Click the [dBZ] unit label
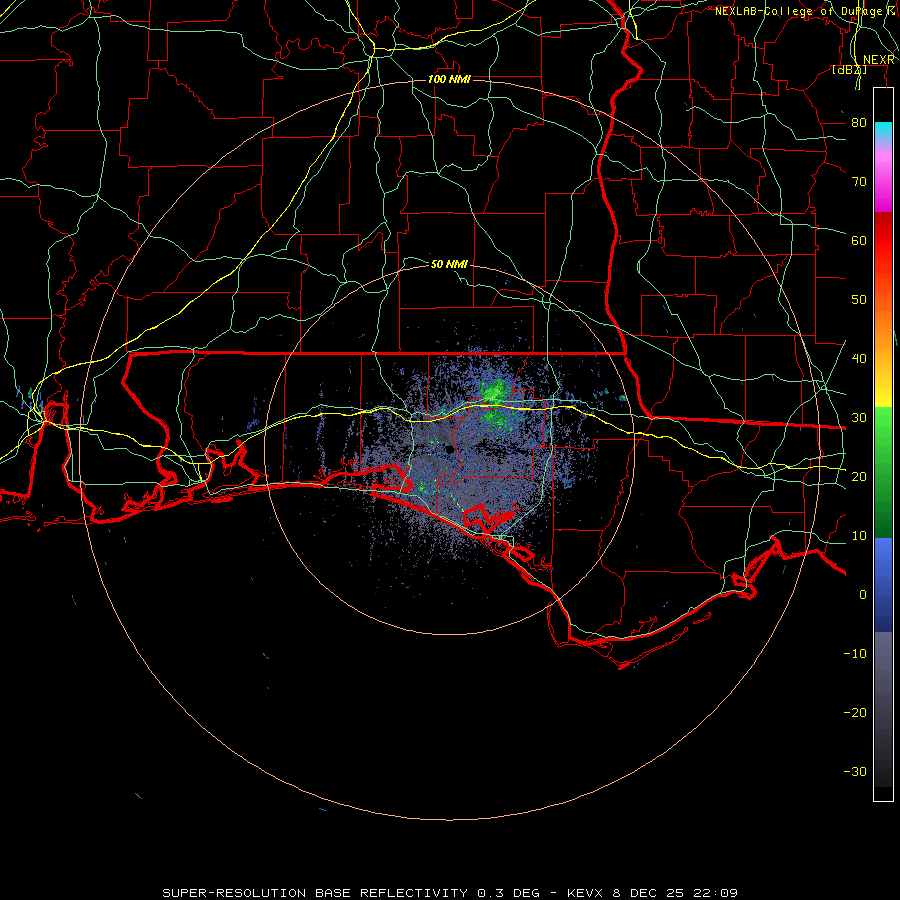This screenshot has height=900, width=900. (849, 69)
